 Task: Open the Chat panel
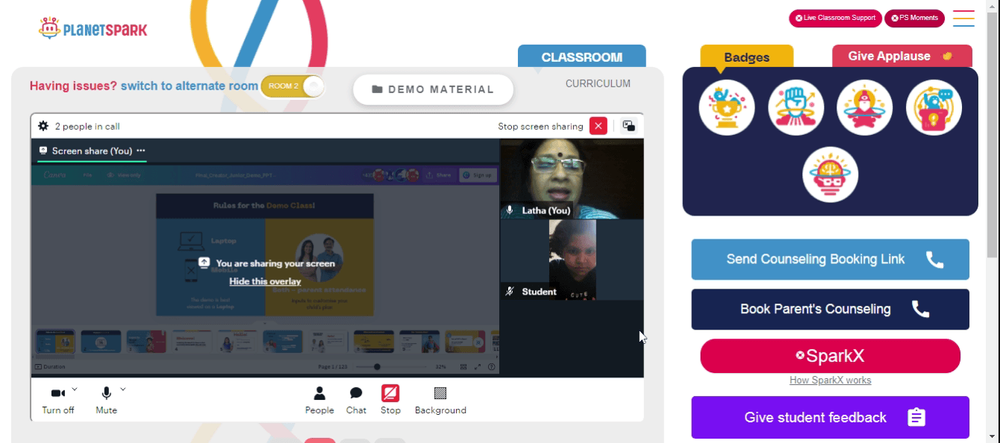pyautogui.click(x=356, y=400)
